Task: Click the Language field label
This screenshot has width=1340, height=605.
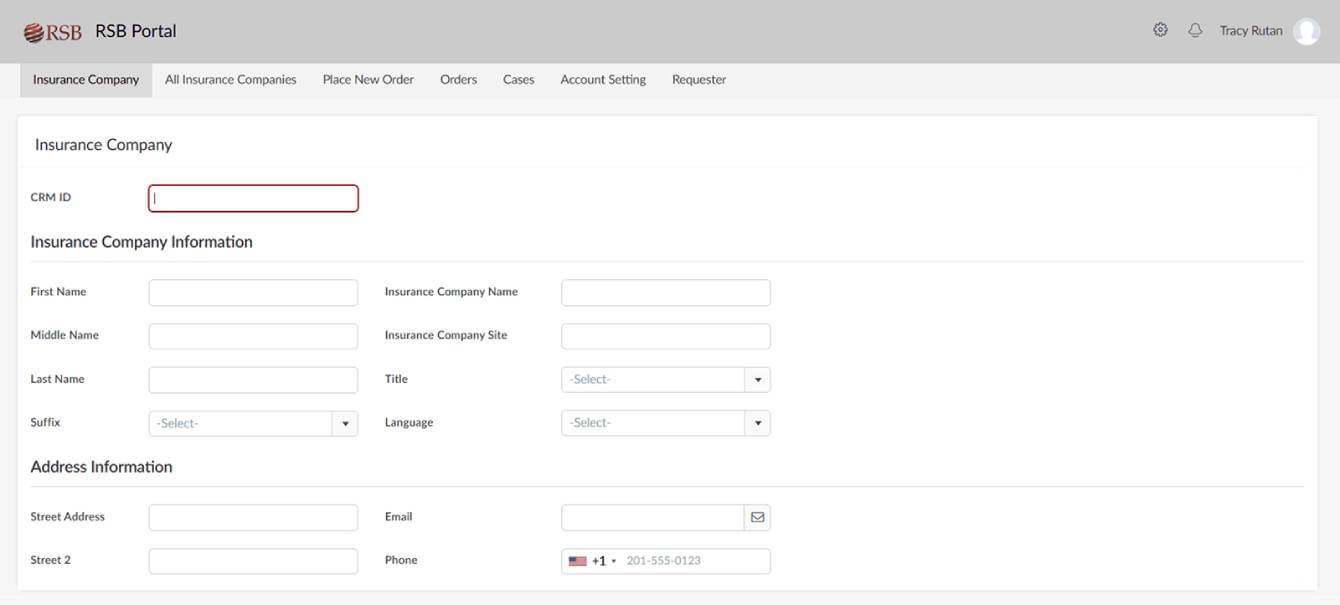Action: [x=409, y=423]
